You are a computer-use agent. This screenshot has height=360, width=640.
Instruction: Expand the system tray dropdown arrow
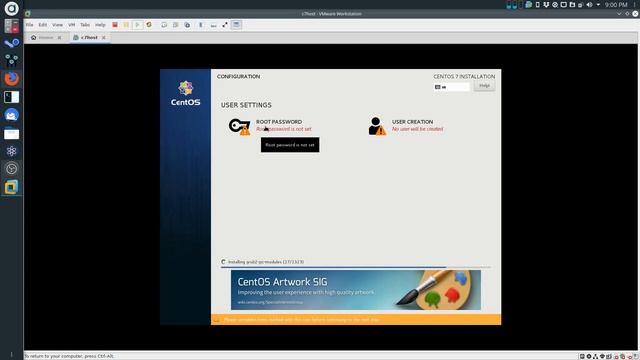[x=598, y=5]
